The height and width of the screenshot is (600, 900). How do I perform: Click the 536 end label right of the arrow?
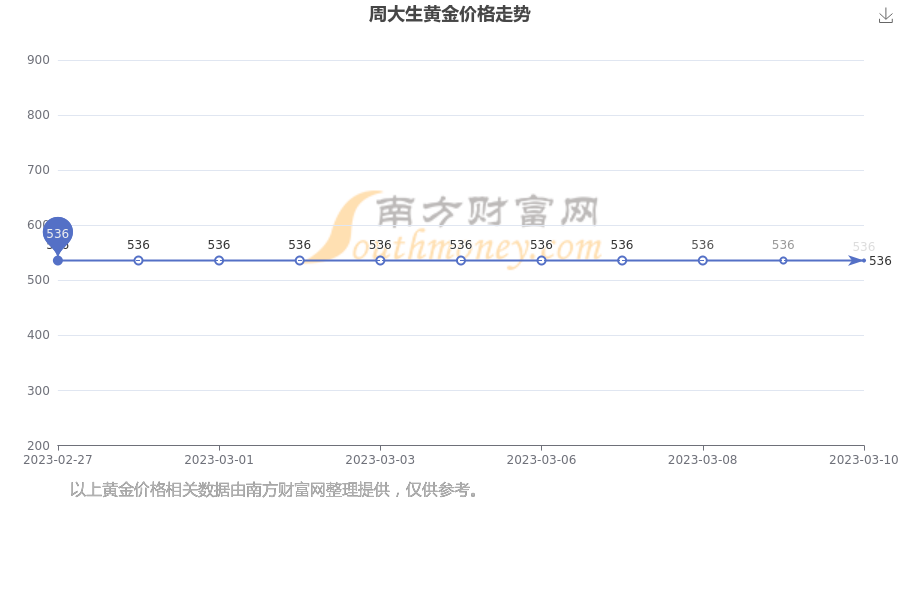coord(880,261)
